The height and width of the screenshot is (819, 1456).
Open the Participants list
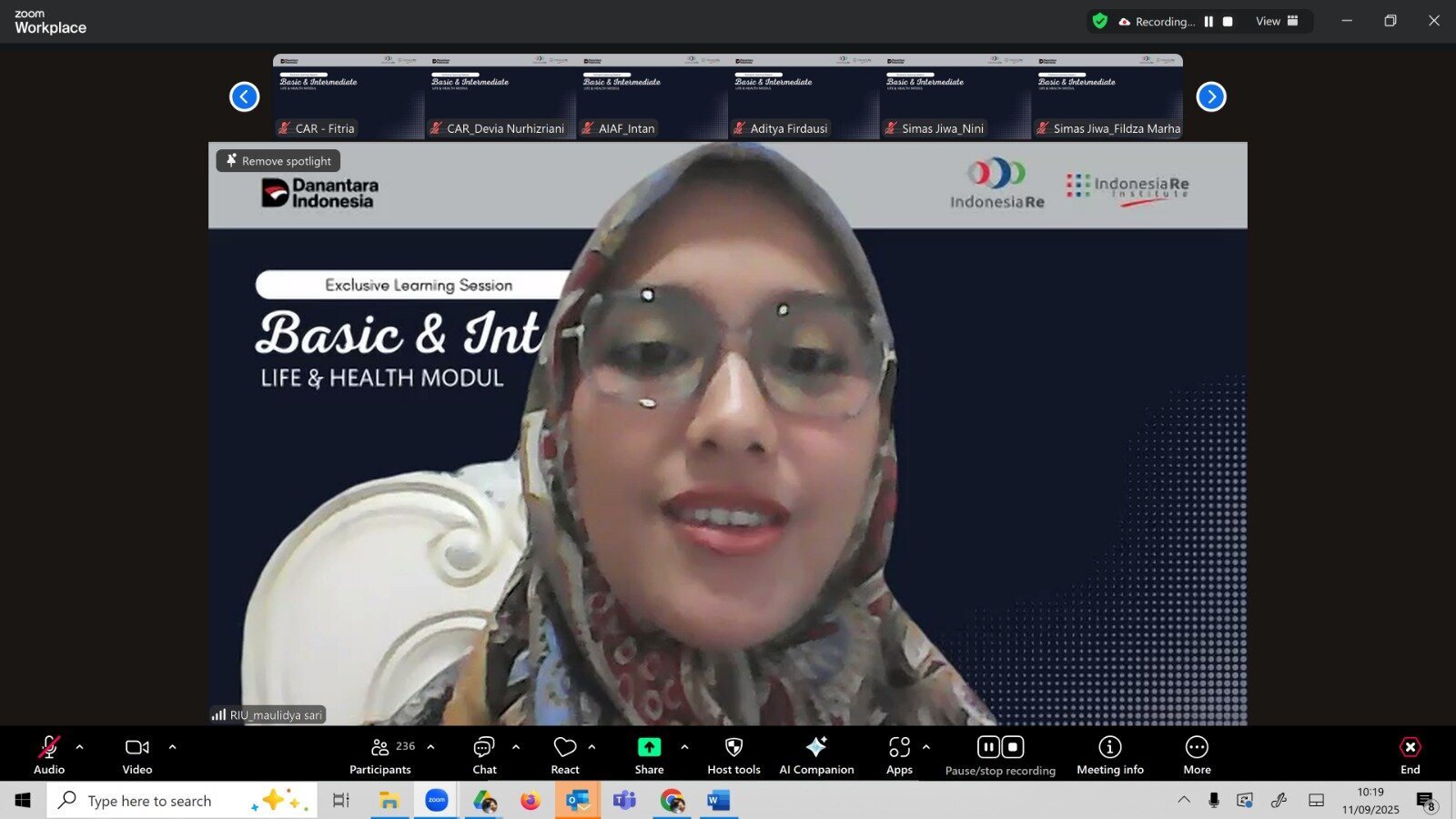[x=381, y=754]
